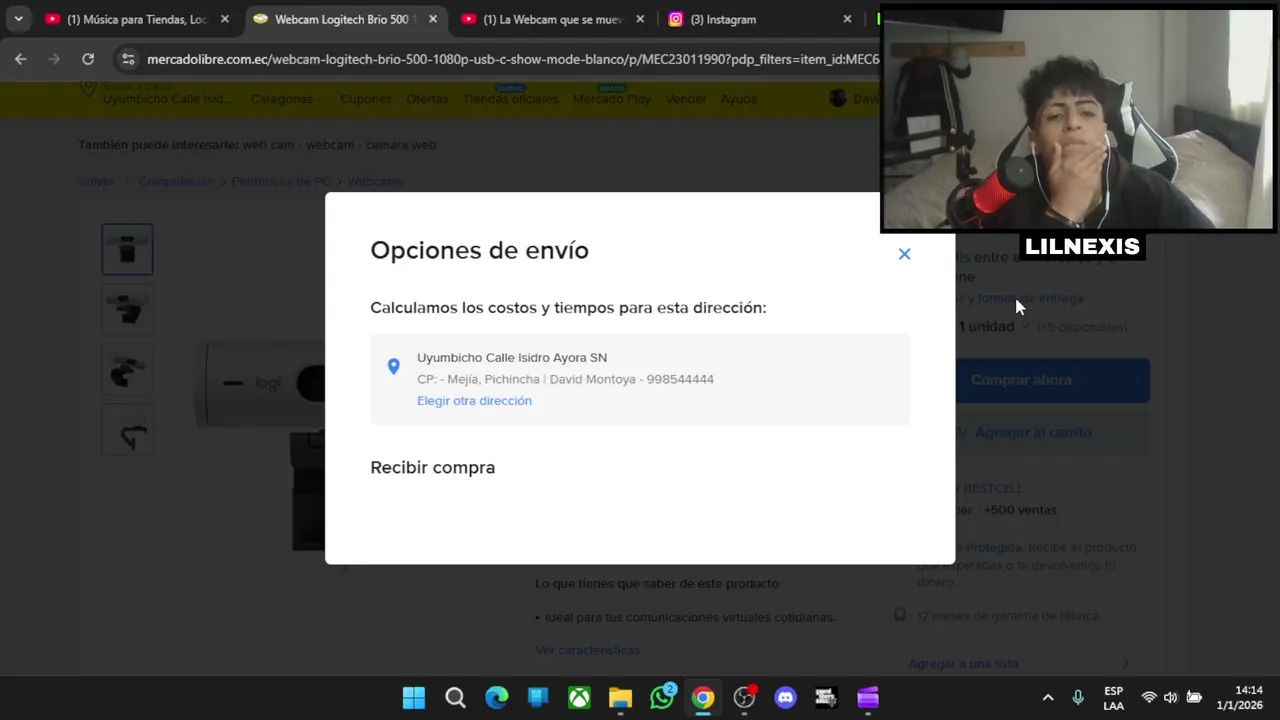Screen dimensions: 1280x720
Task: Click the Uyumbicho Calle Isidro Ayora SN address text
Action: pos(512,358)
